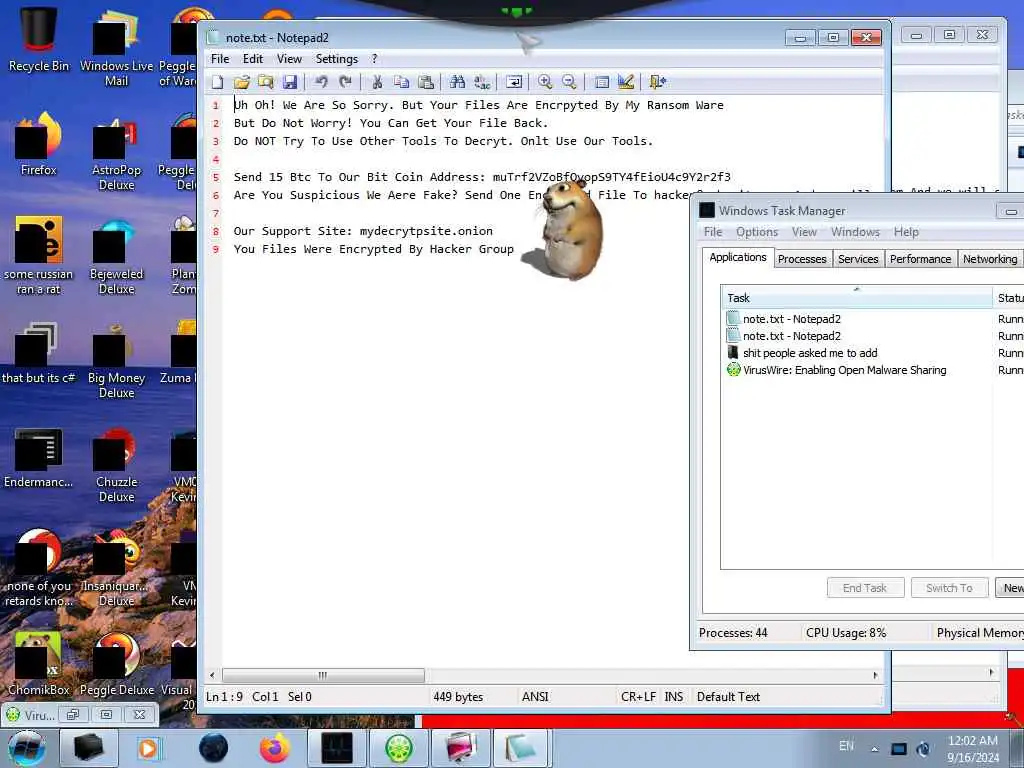Click the Copy icon in Notepad2 toolbar
The image size is (1024, 768).
pyautogui.click(x=401, y=82)
